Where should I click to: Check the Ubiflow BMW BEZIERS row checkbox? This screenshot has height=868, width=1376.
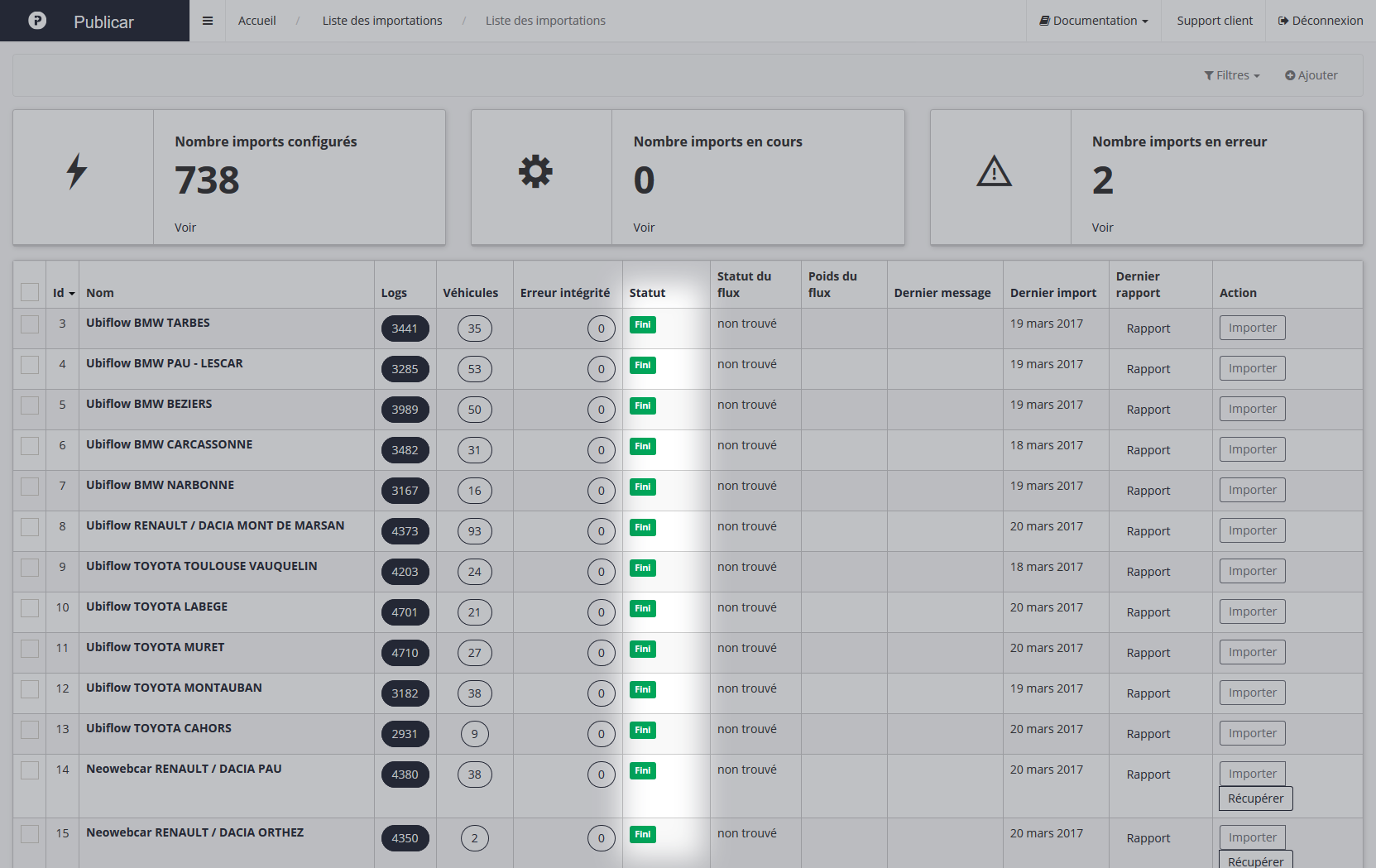click(x=30, y=405)
